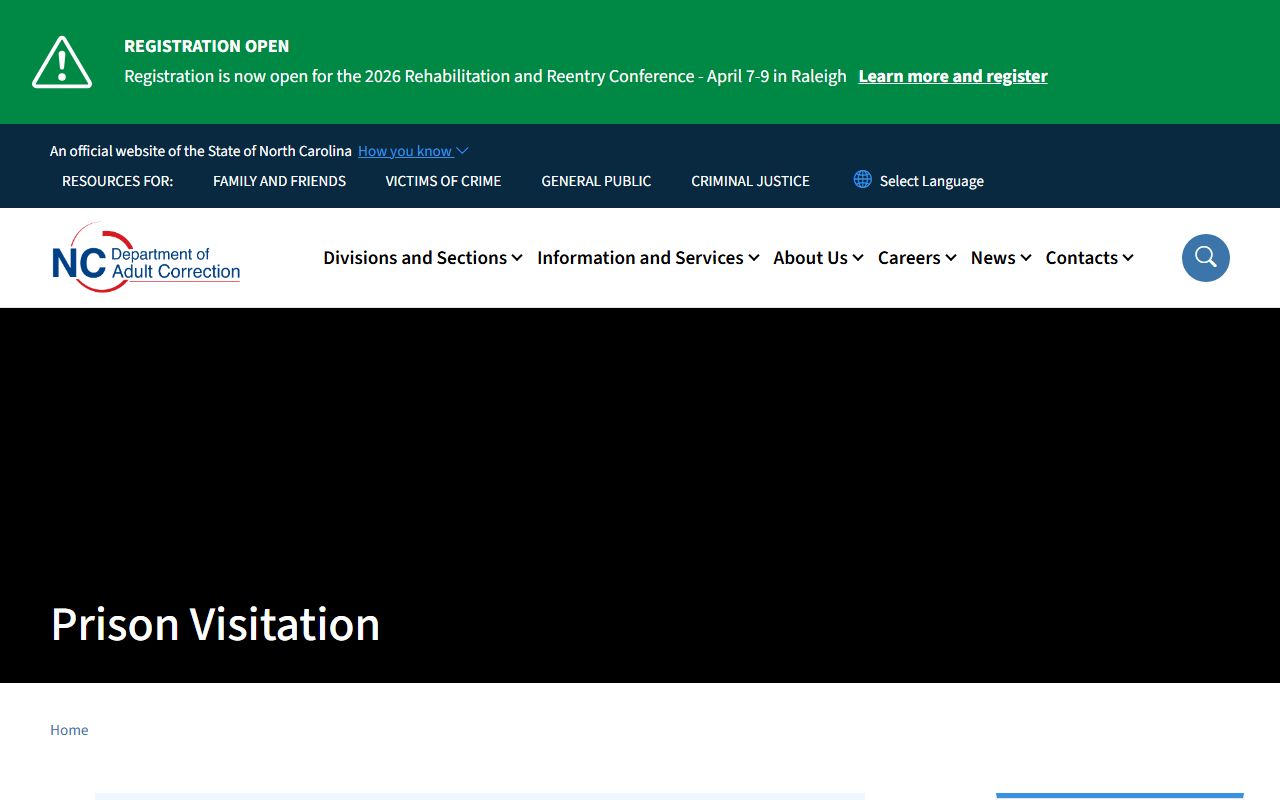Screen dimensions: 1280x800
Task: Select the General Public resources link
Action: [x=596, y=181]
